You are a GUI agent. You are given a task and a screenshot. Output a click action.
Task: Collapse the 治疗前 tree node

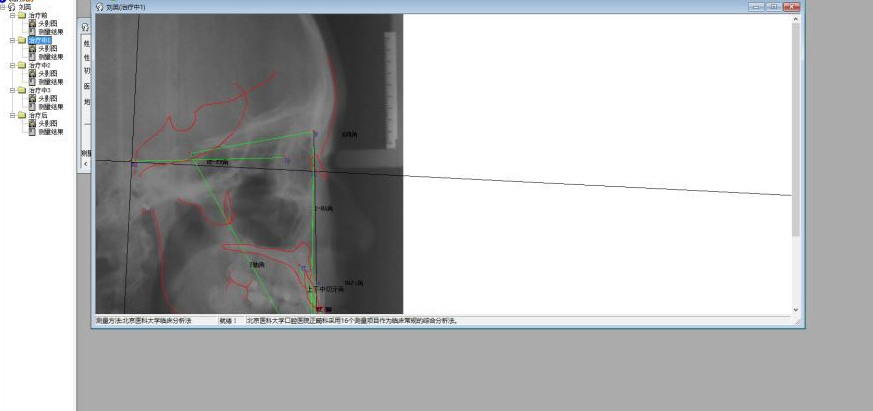click(x=11, y=15)
